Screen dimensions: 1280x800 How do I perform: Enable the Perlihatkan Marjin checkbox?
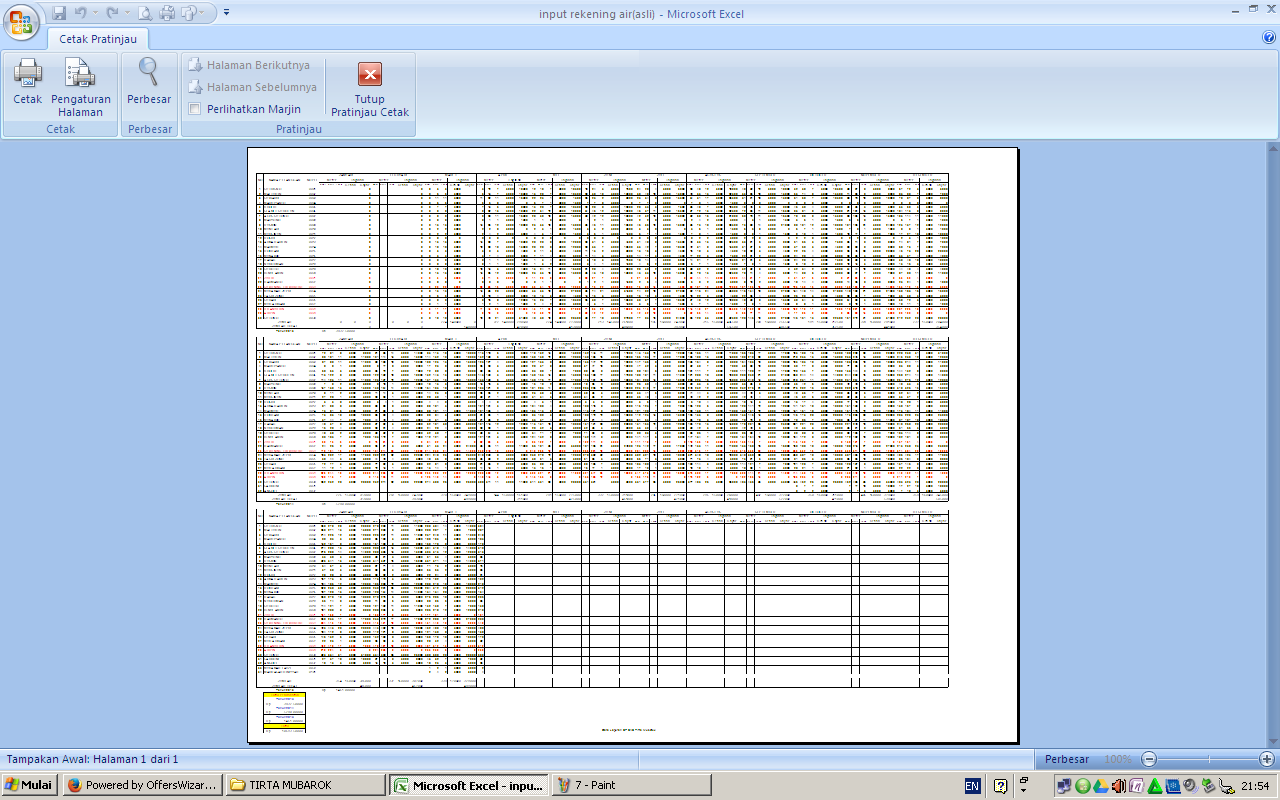coord(194,109)
